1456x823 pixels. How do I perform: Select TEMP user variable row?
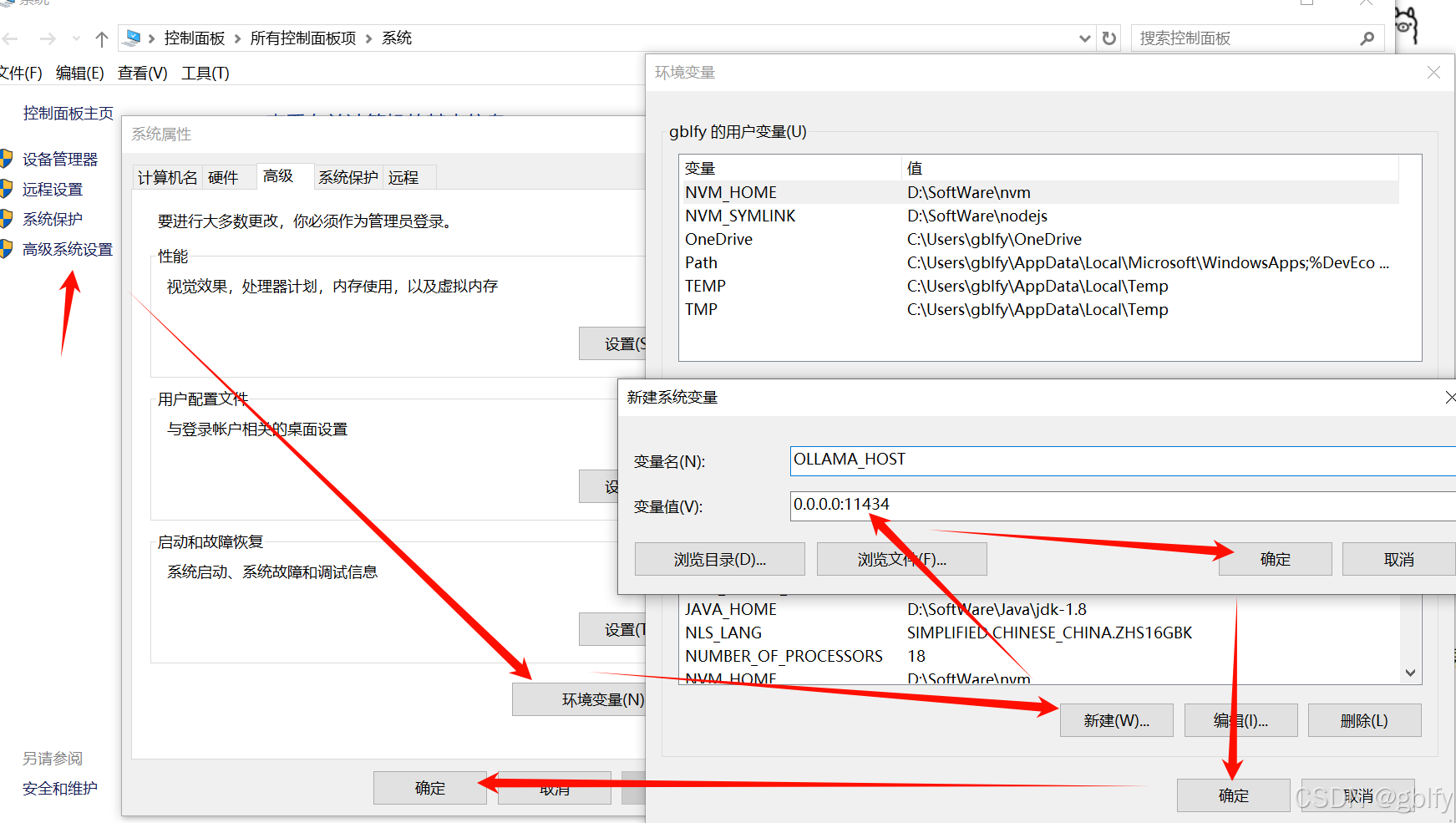[x=1040, y=286]
